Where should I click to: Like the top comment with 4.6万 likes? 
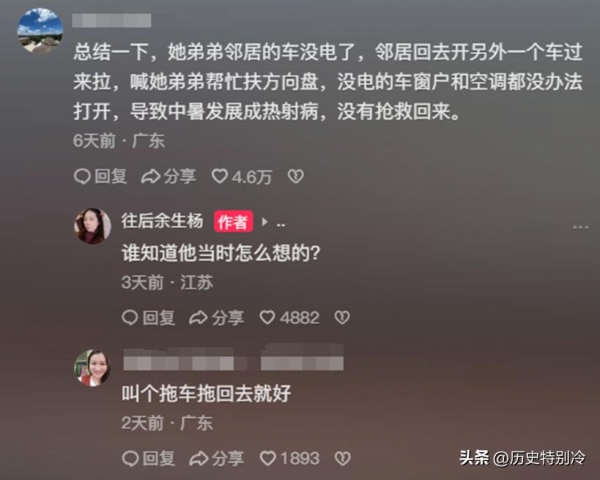[x=241, y=177]
